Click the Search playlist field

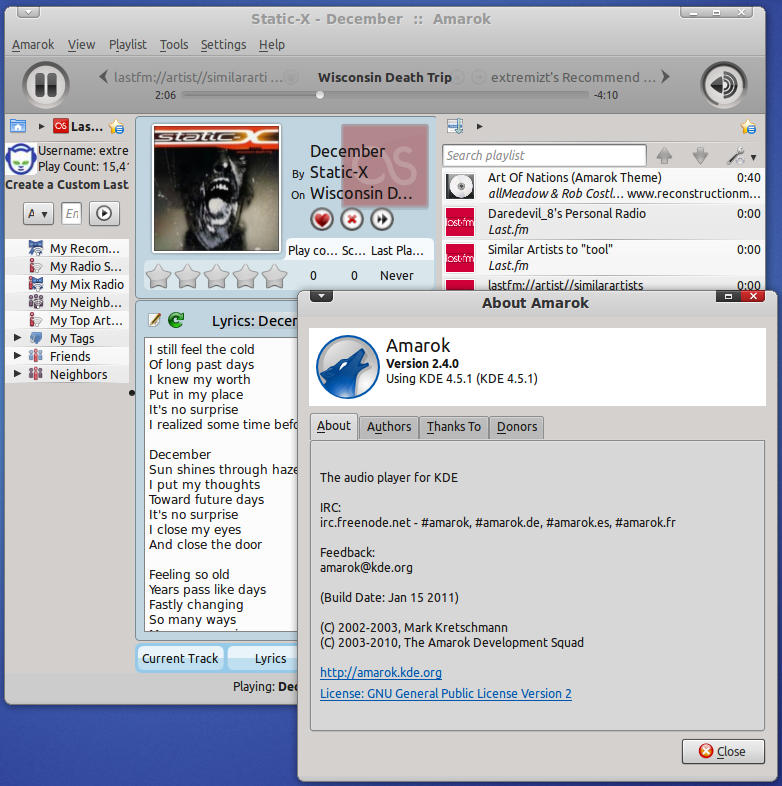coord(544,155)
